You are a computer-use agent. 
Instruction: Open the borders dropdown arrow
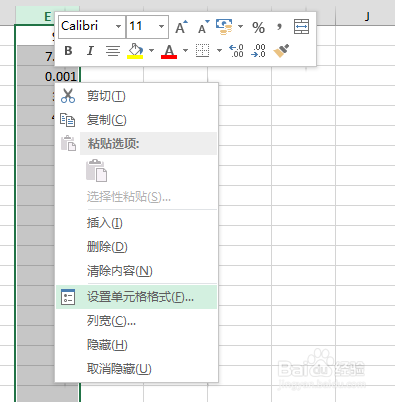(219, 51)
